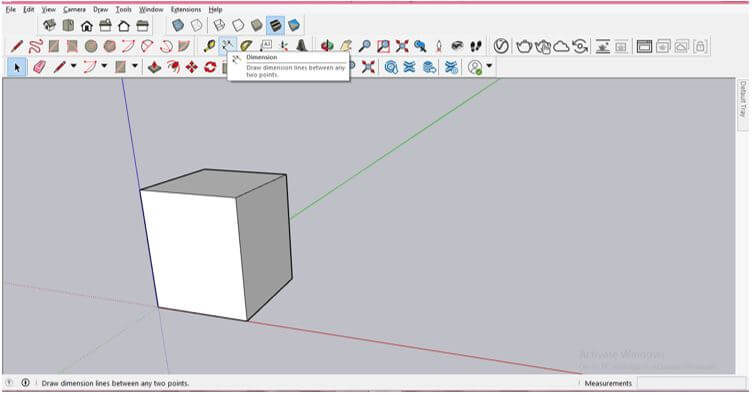This screenshot has height=394, width=753.
Task: Start V-Ray Interactive Render
Action: pos(543,46)
